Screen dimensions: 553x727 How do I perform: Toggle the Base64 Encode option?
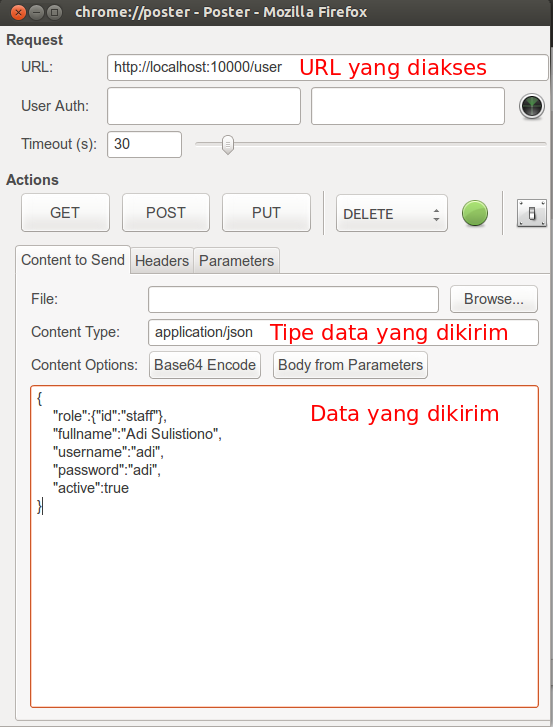205,365
